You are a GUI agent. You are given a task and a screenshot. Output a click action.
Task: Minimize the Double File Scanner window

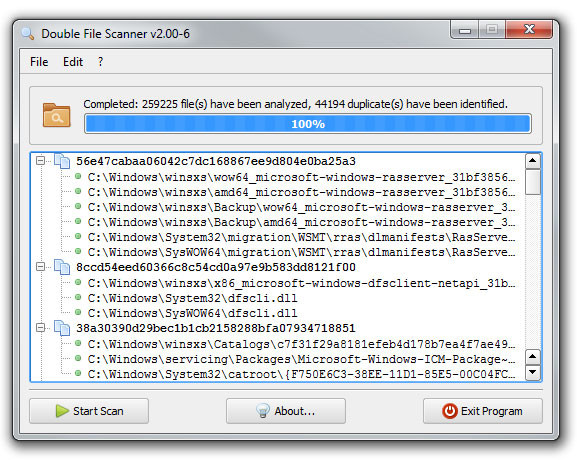tap(465, 30)
